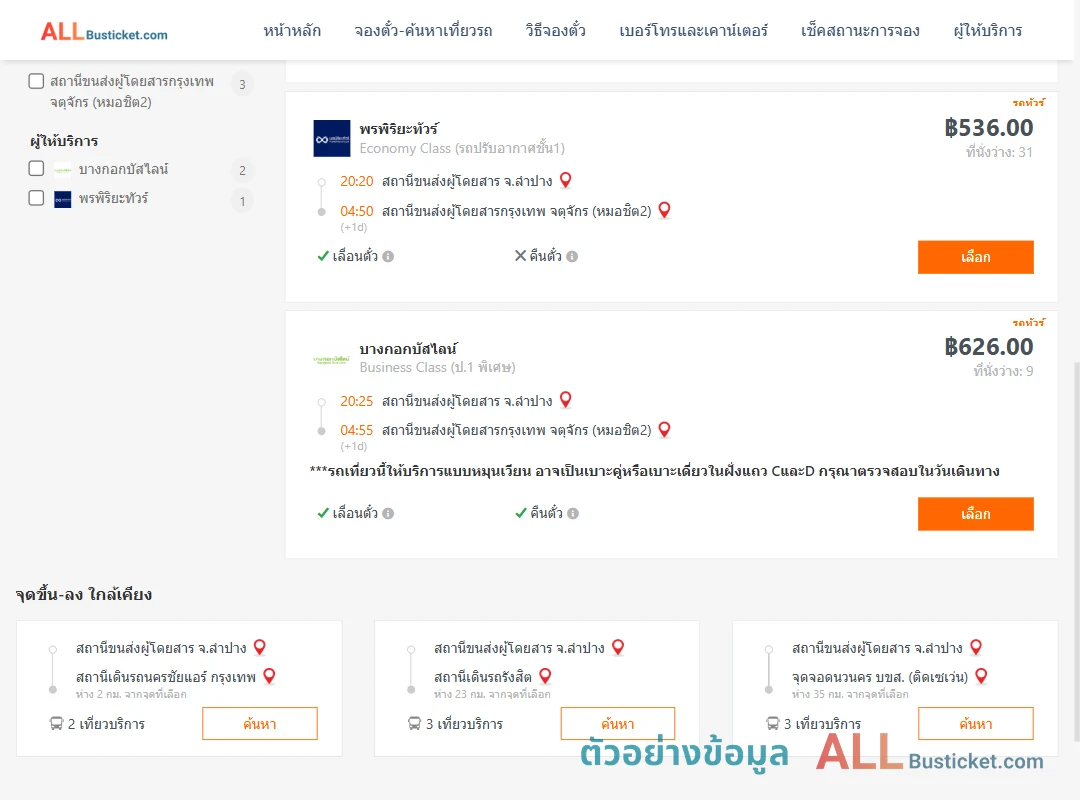Click บางกอกบัสไลน์ operator name on trip card
The image size is (1080, 800).
tap(408, 349)
